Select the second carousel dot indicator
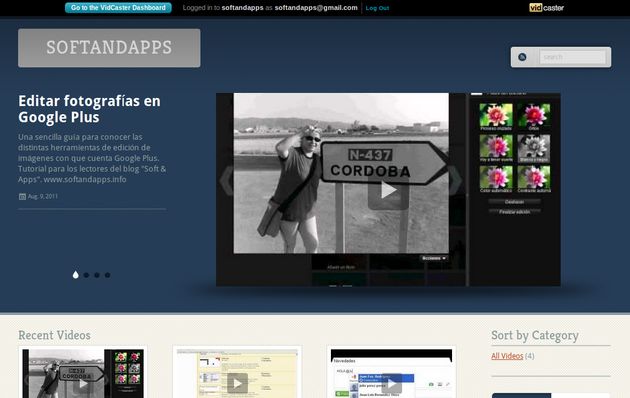 (x=86, y=275)
